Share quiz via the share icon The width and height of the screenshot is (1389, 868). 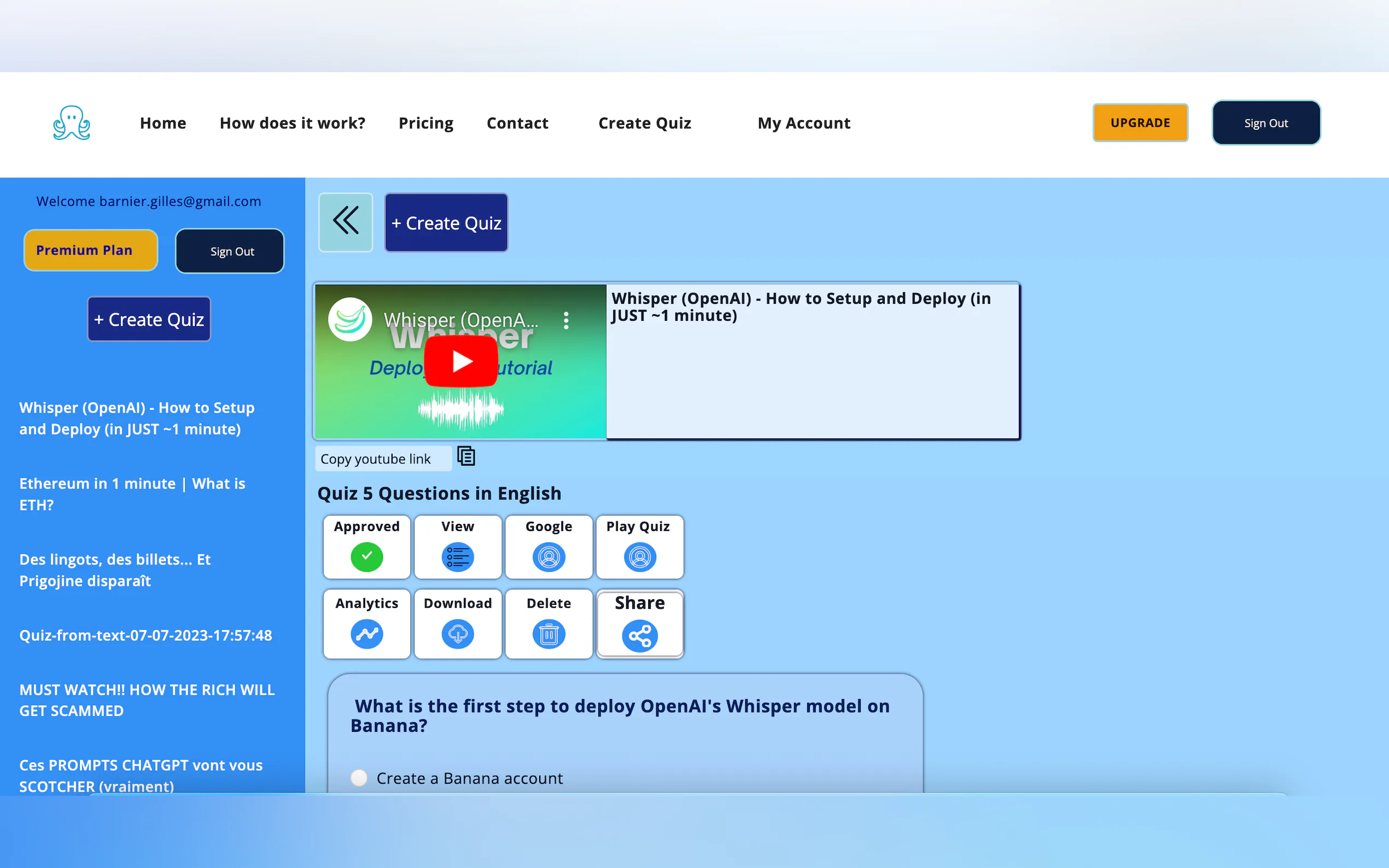(x=639, y=636)
